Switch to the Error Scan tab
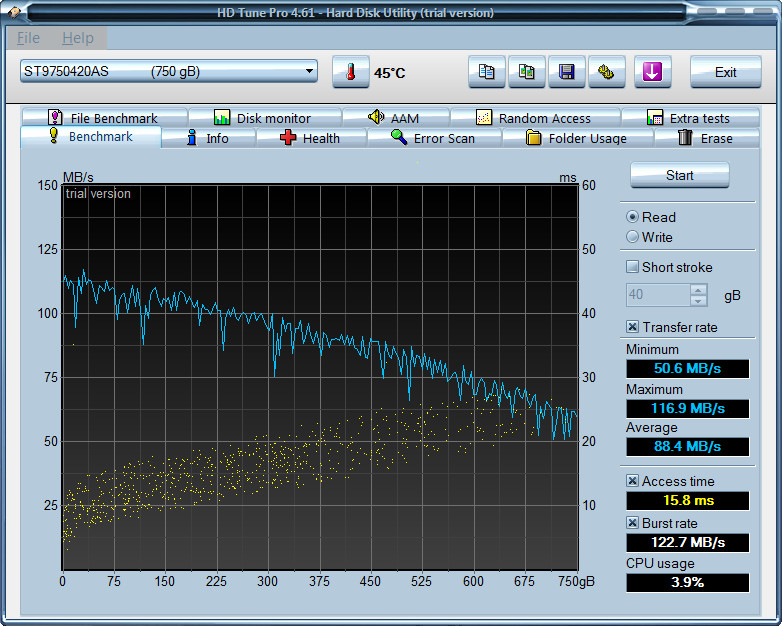Image resolution: width=782 pixels, height=626 pixels. click(433, 138)
